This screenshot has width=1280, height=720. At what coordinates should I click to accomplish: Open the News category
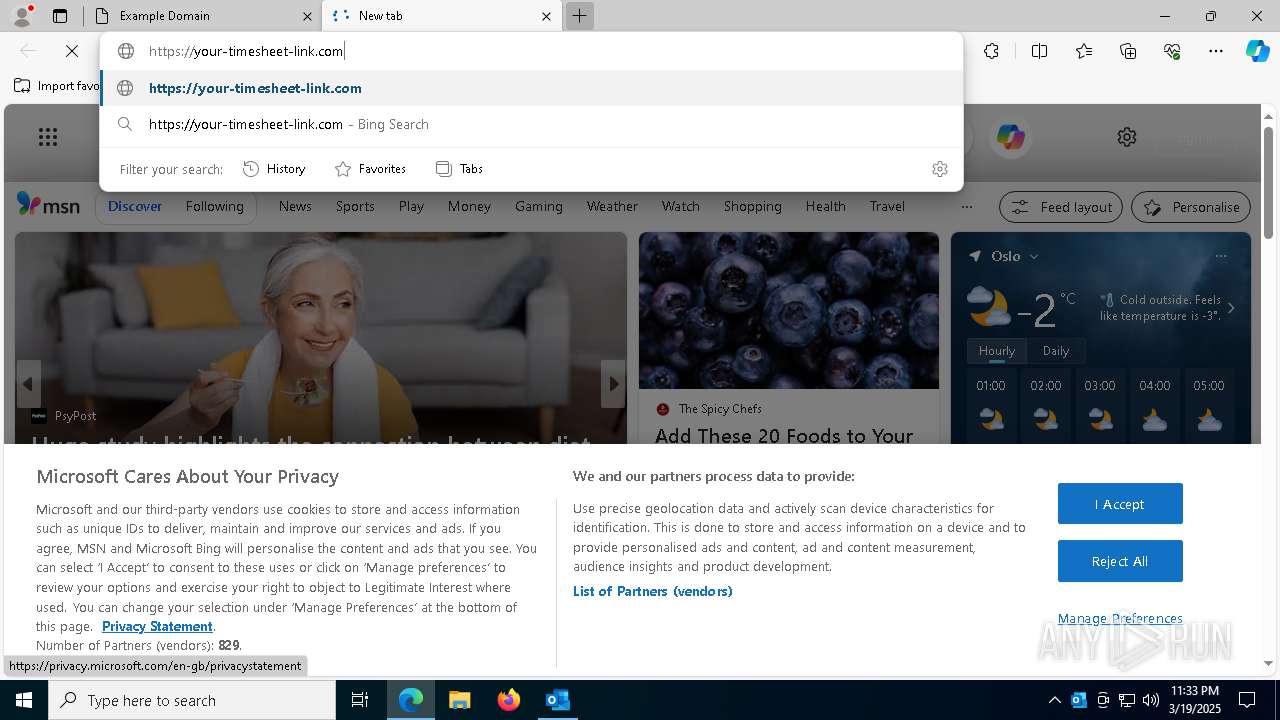[x=295, y=206]
